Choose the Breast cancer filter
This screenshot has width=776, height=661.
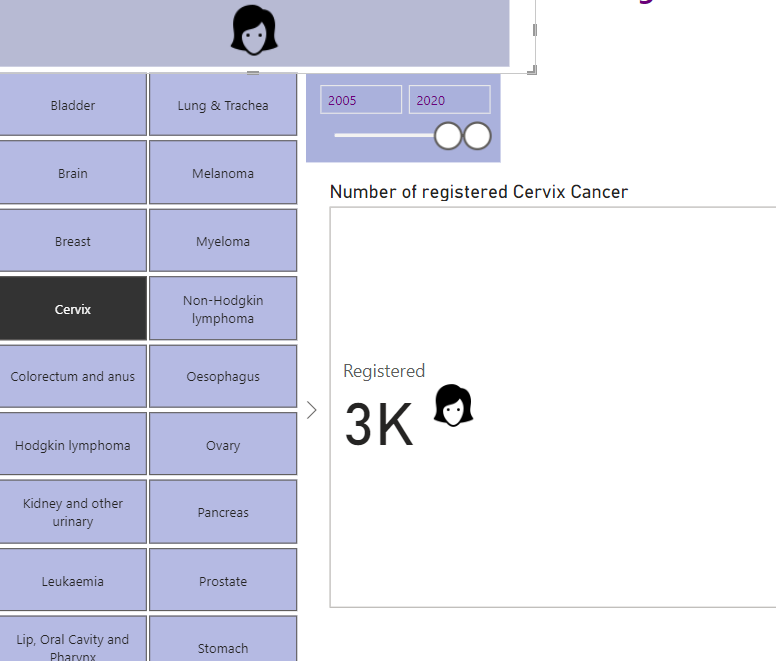(x=73, y=241)
